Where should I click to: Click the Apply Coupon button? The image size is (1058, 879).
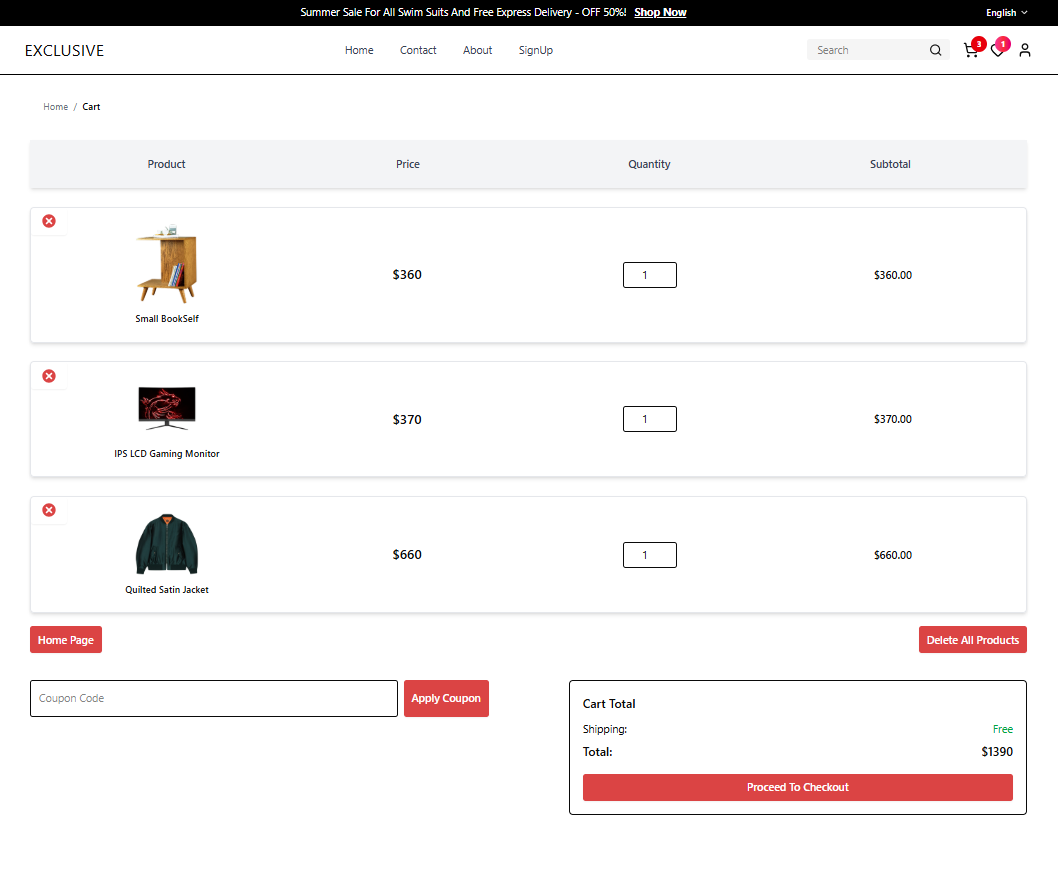click(446, 698)
